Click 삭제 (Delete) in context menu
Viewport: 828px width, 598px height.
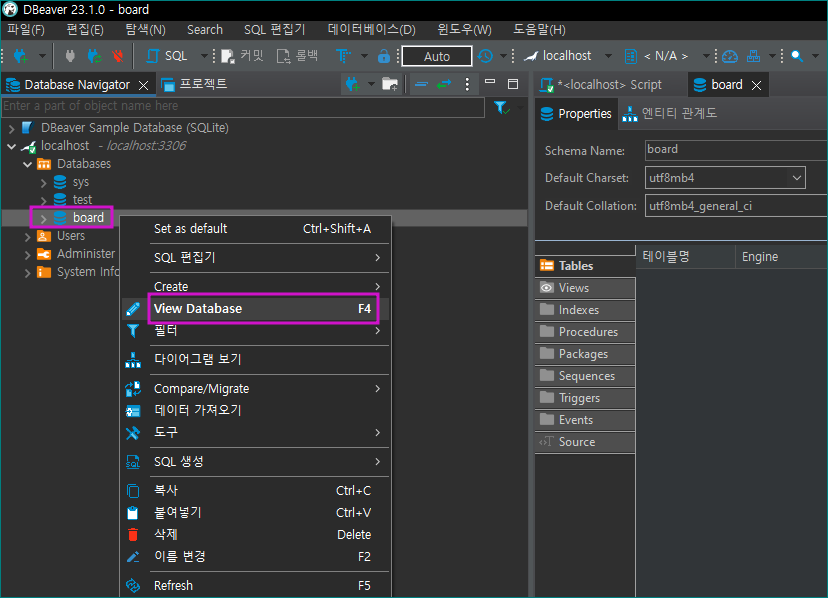256,535
